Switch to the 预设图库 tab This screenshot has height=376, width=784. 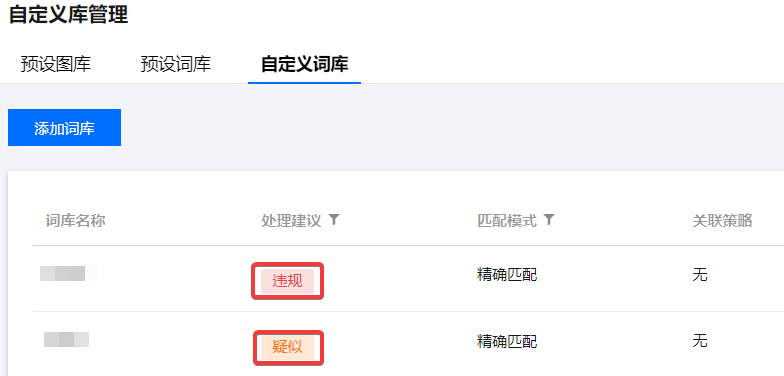point(56,64)
